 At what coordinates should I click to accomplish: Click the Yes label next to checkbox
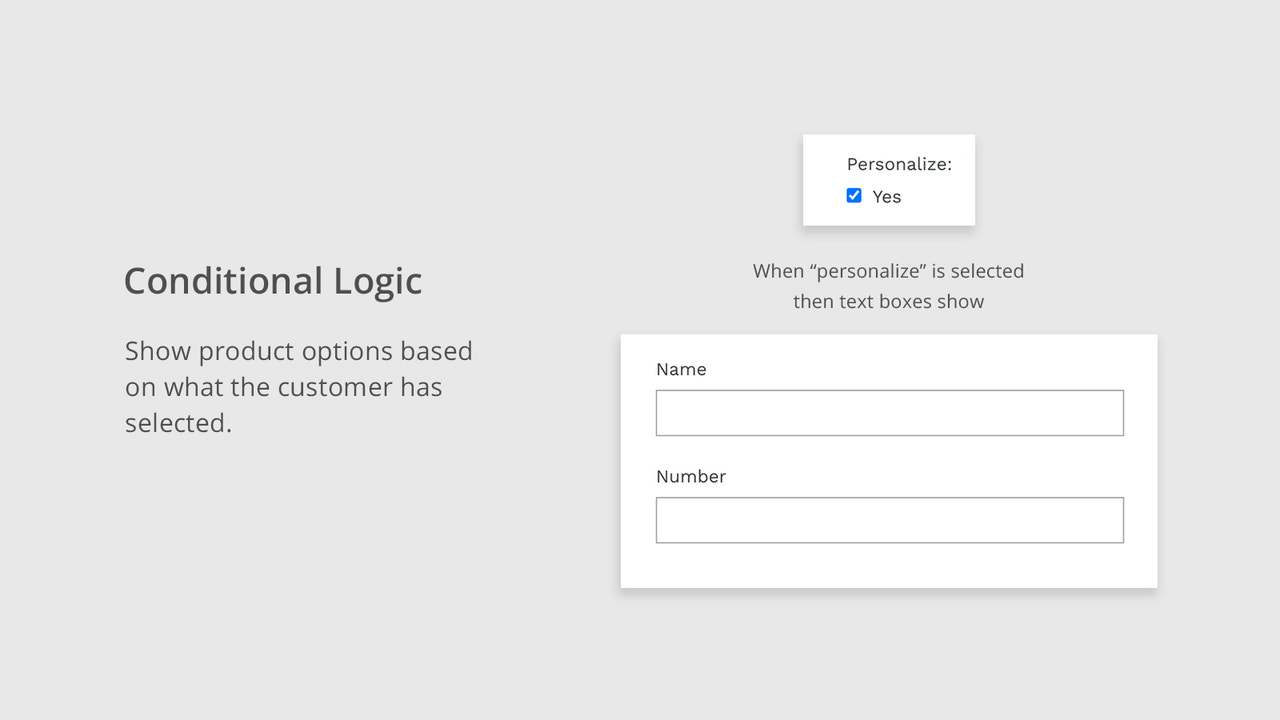[886, 196]
